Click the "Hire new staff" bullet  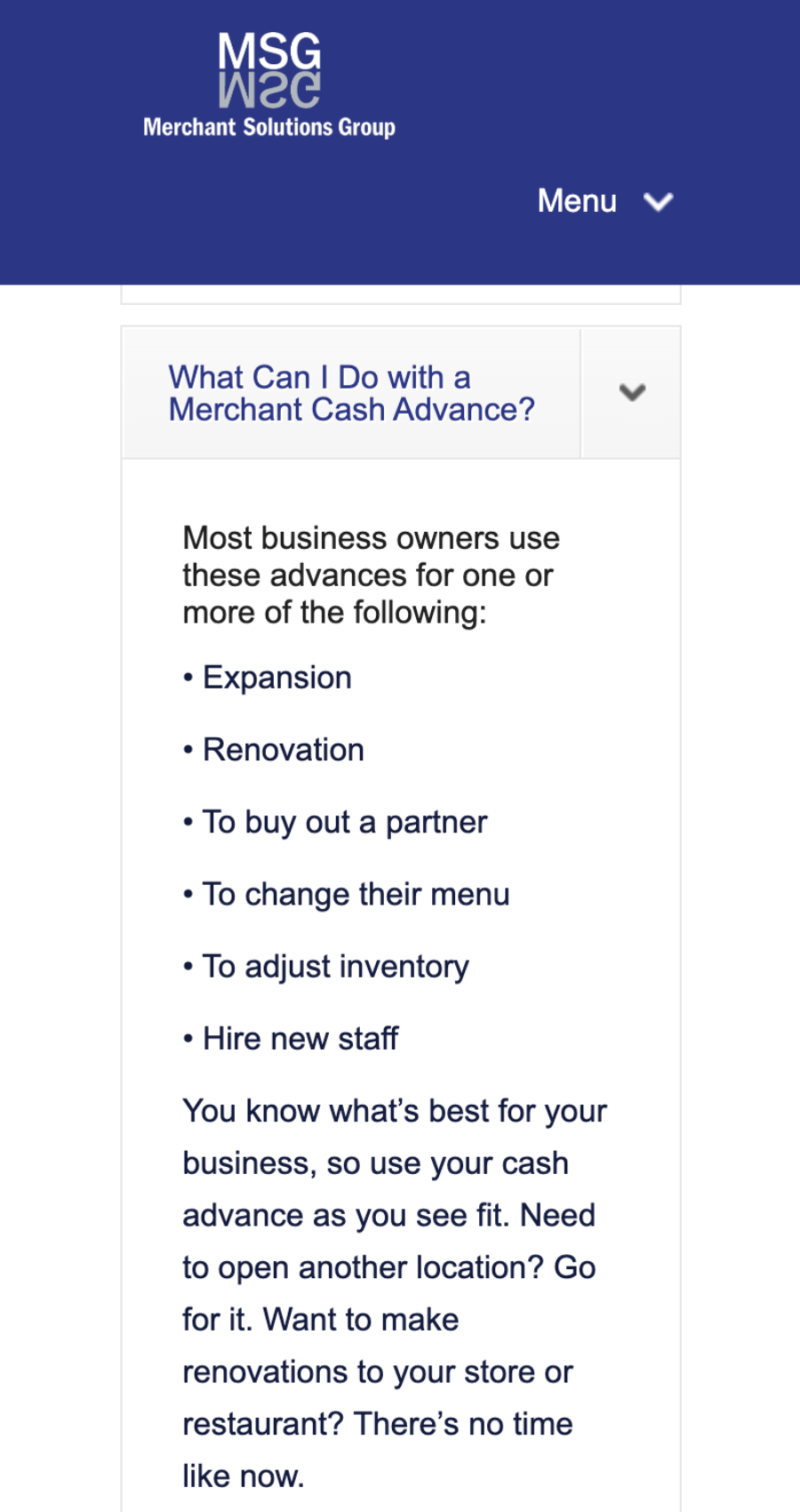[300, 1038]
